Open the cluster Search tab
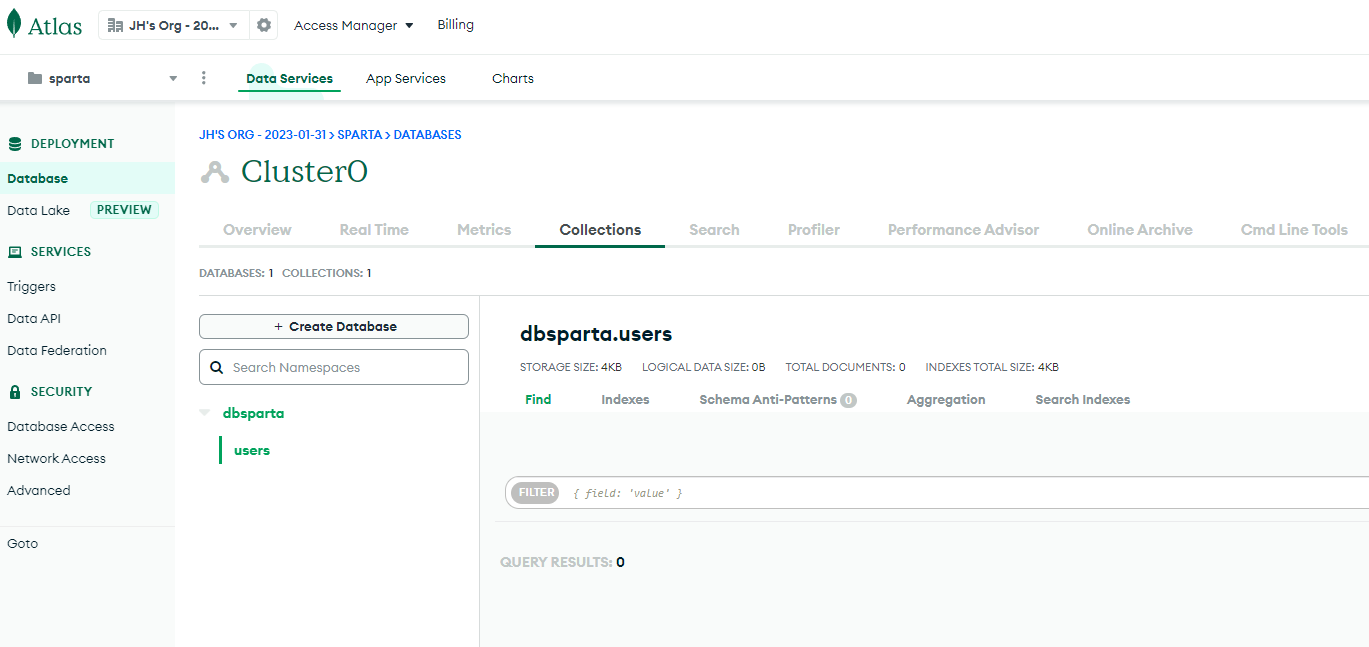 click(714, 229)
